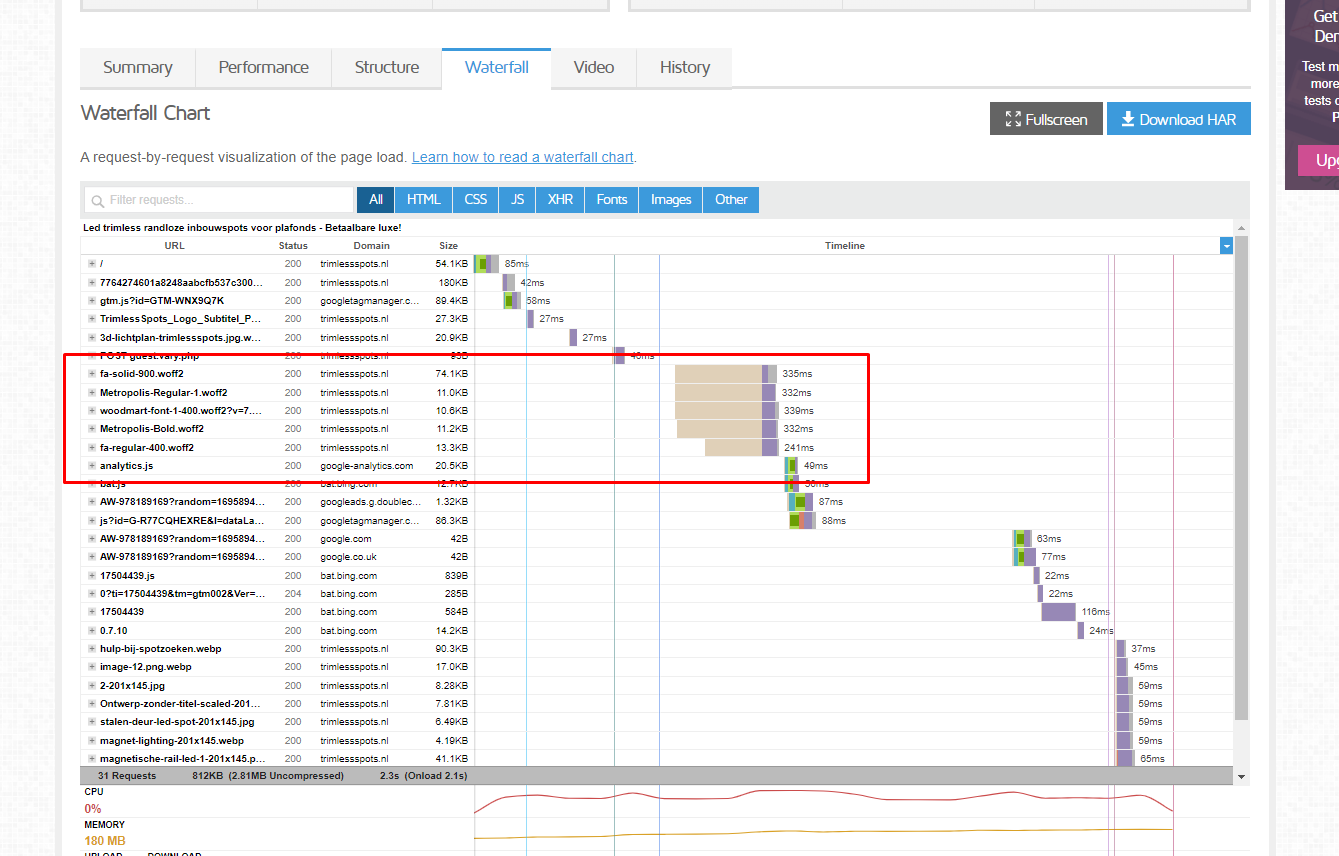Click the Timeline column header
Viewport: 1339px width, 856px height.
(845, 246)
